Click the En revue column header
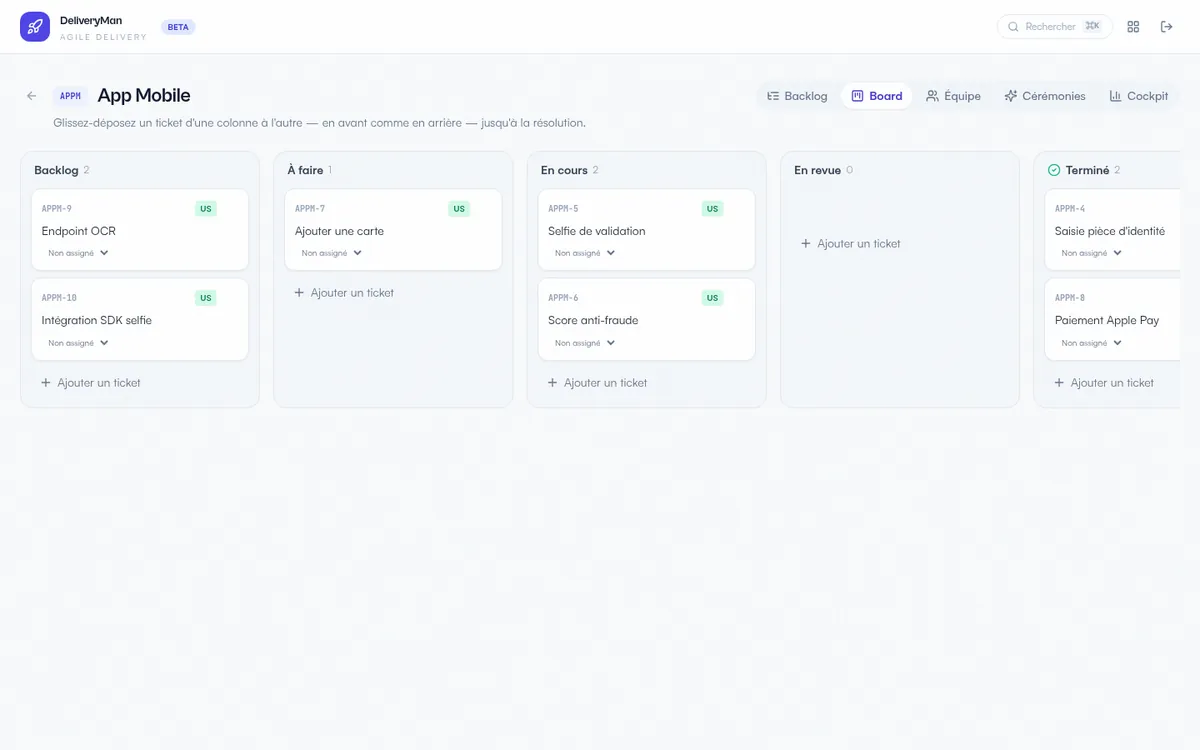 817,170
